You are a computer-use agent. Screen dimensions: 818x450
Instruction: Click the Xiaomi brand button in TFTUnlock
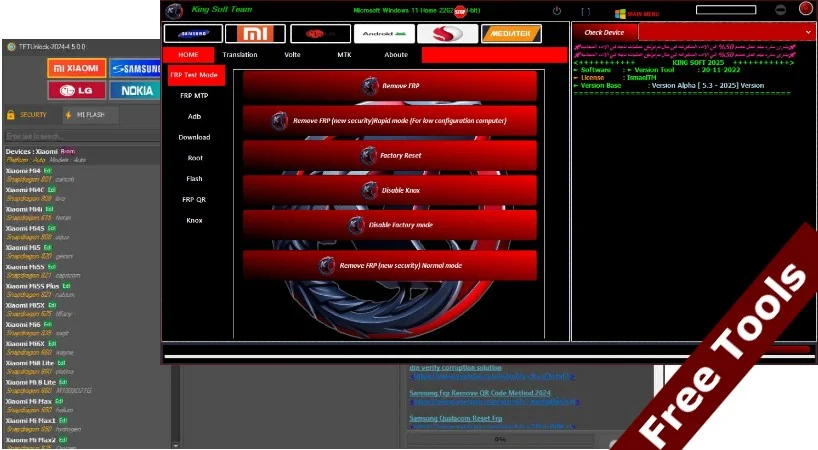[x=77, y=69]
